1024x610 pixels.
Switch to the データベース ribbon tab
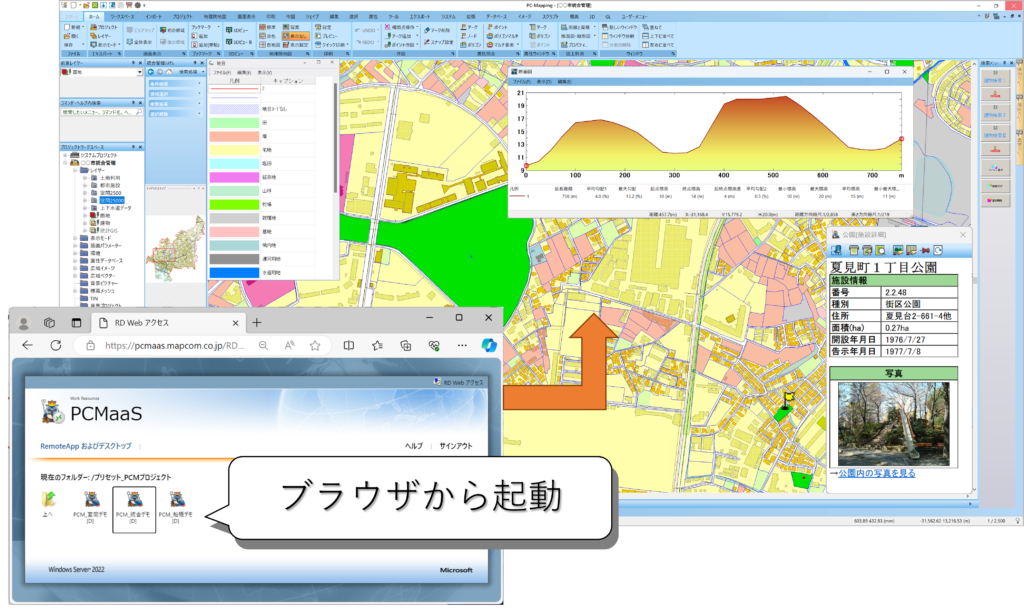click(496, 16)
